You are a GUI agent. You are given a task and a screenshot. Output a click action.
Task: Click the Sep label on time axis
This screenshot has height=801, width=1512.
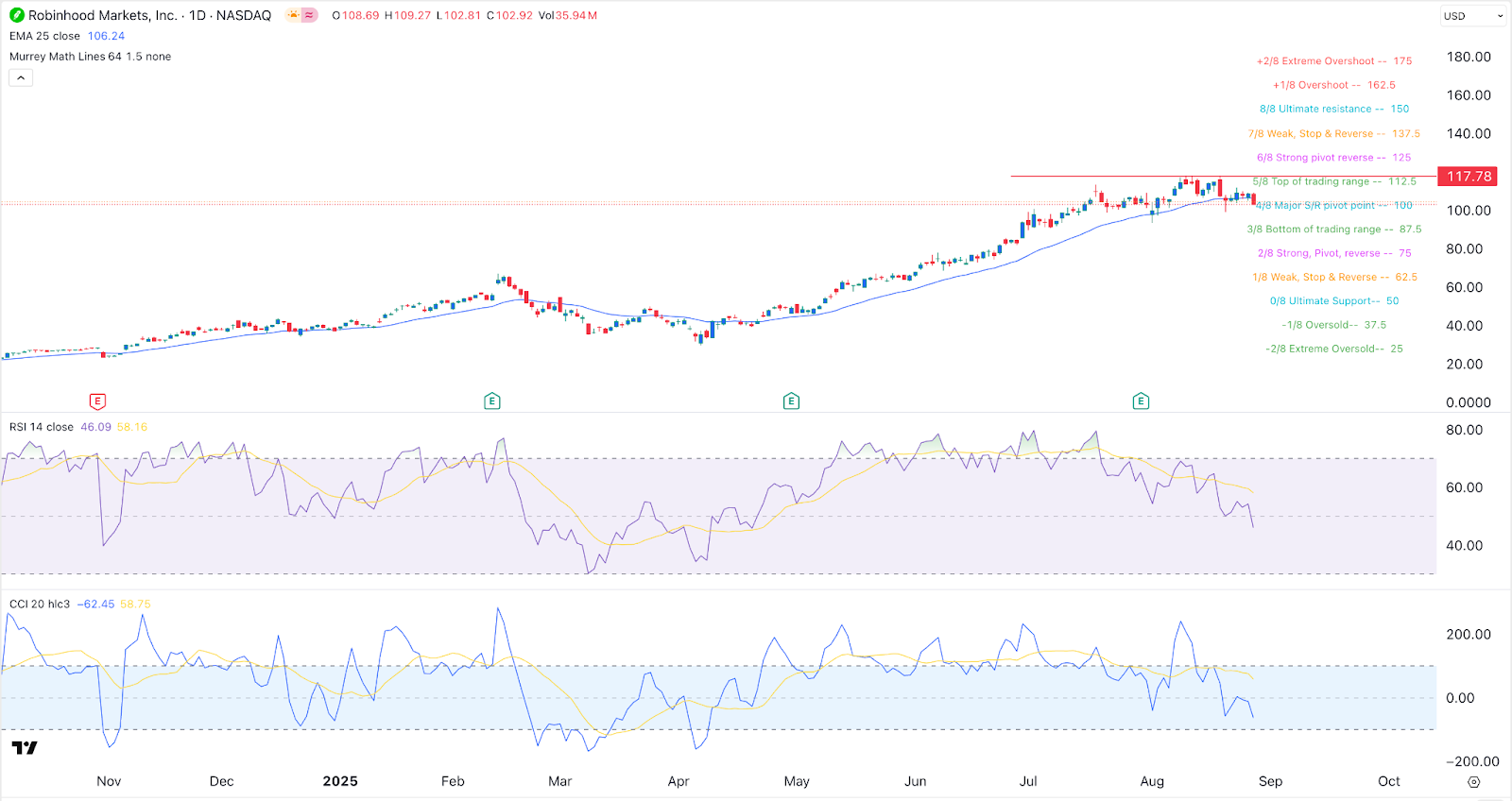click(1271, 781)
